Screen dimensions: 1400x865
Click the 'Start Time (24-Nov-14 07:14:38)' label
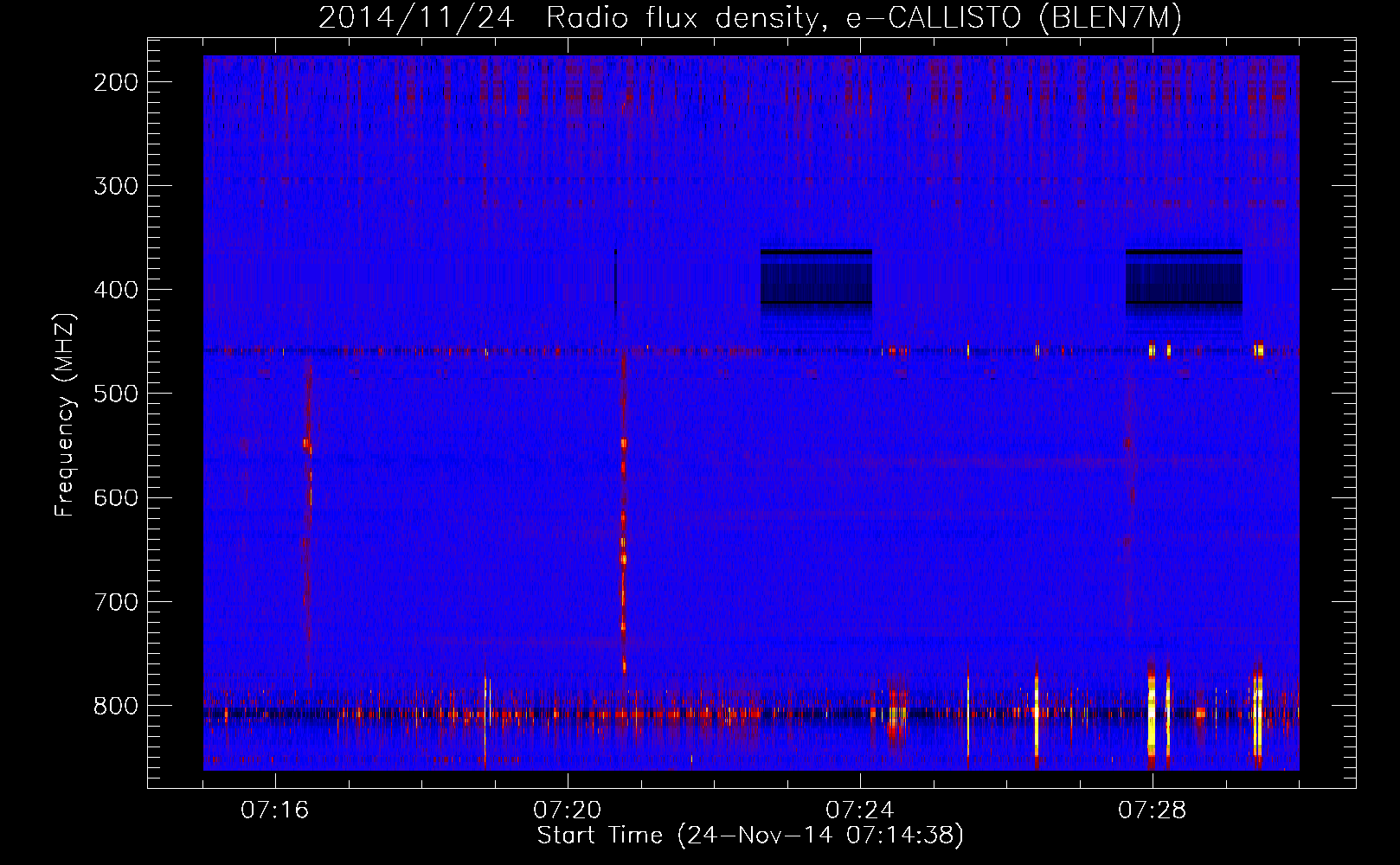click(x=750, y=836)
